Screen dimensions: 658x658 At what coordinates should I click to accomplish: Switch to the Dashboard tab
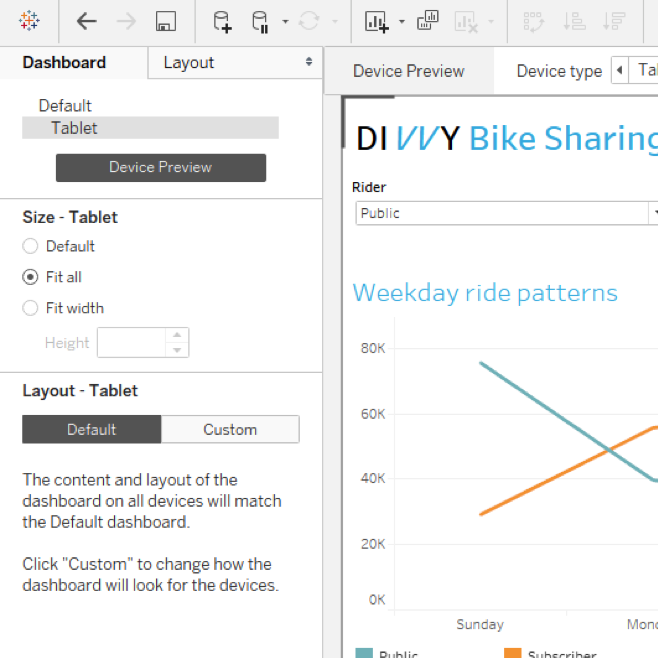pos(64,62)
